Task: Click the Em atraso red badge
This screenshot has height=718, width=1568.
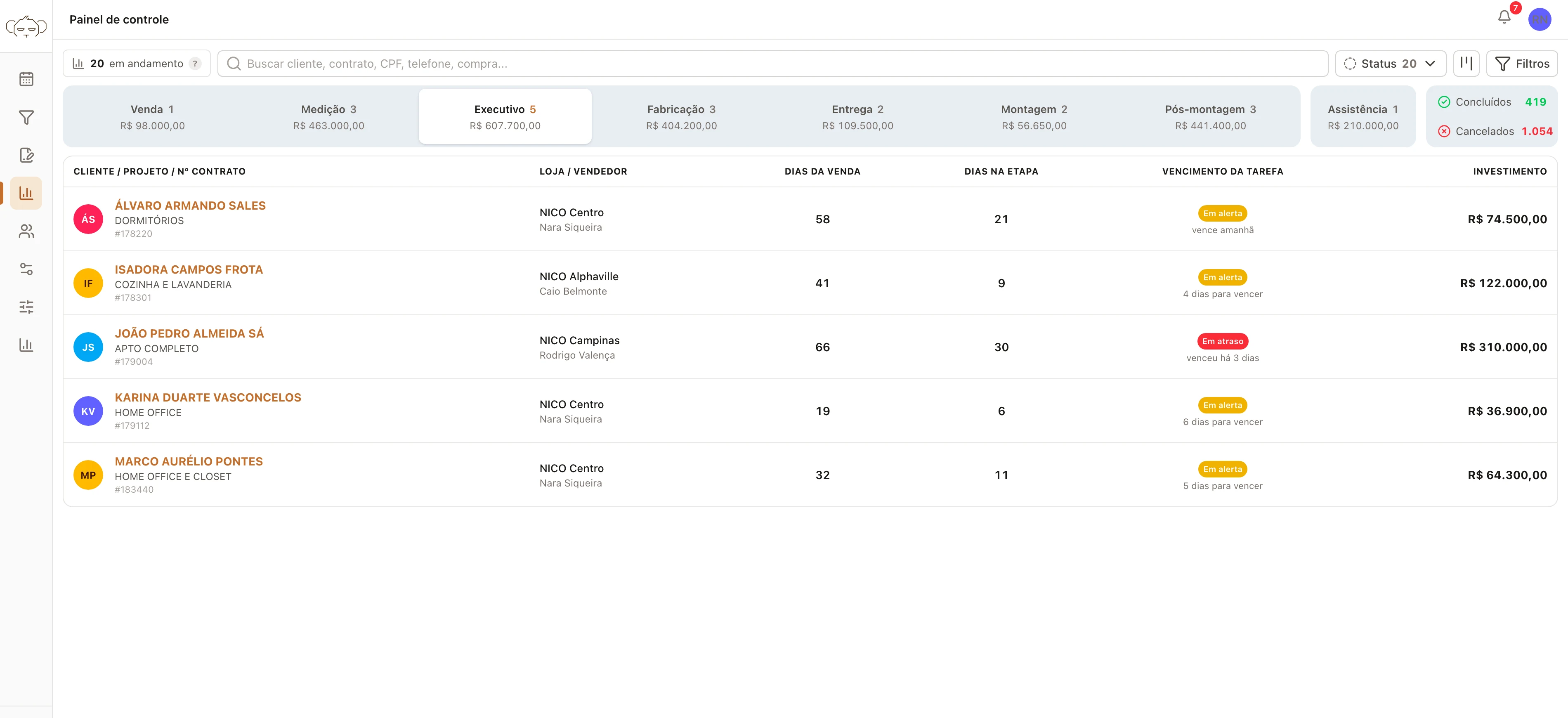Action: tap(1222, 341)
